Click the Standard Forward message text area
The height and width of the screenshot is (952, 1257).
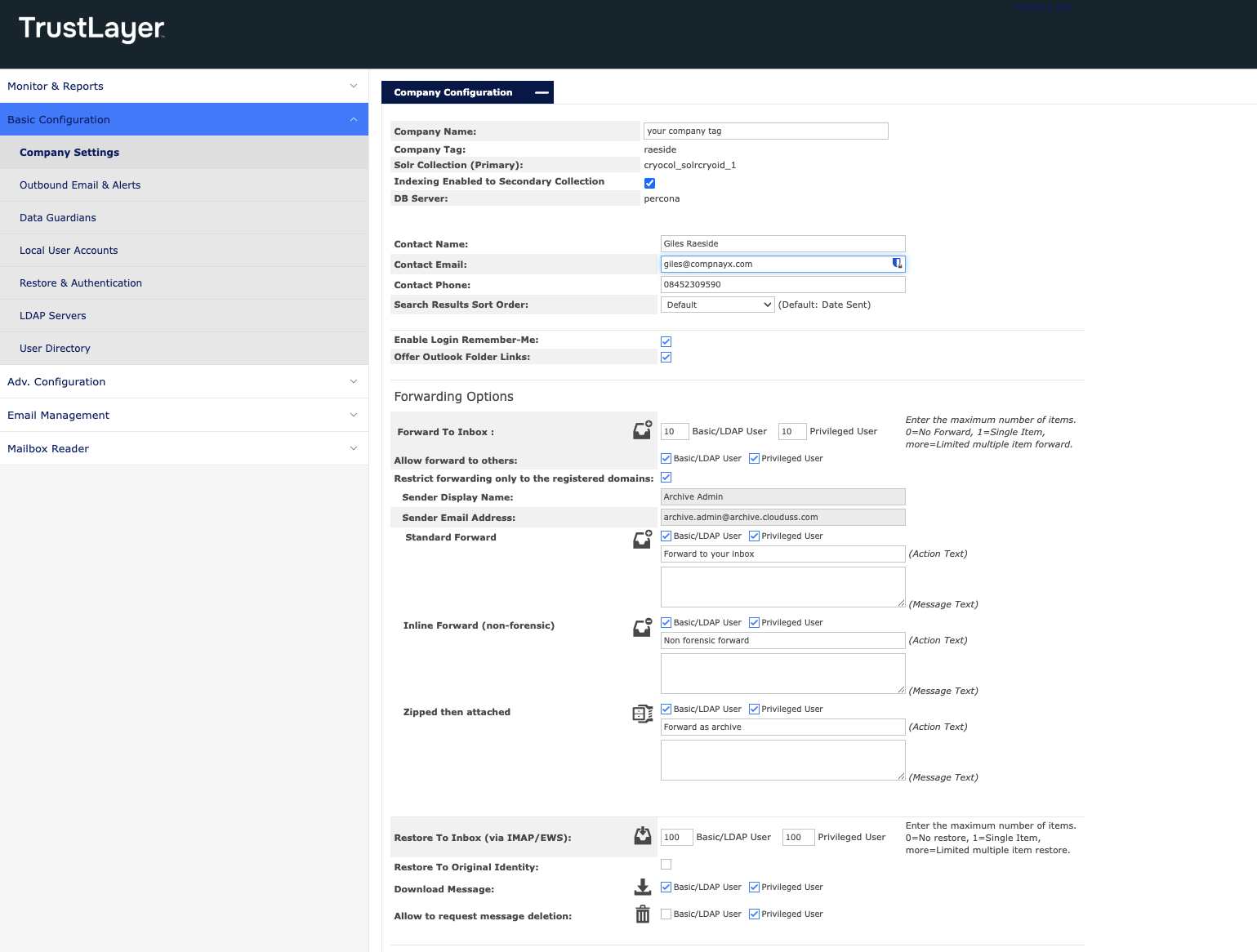tap(782, 586)
